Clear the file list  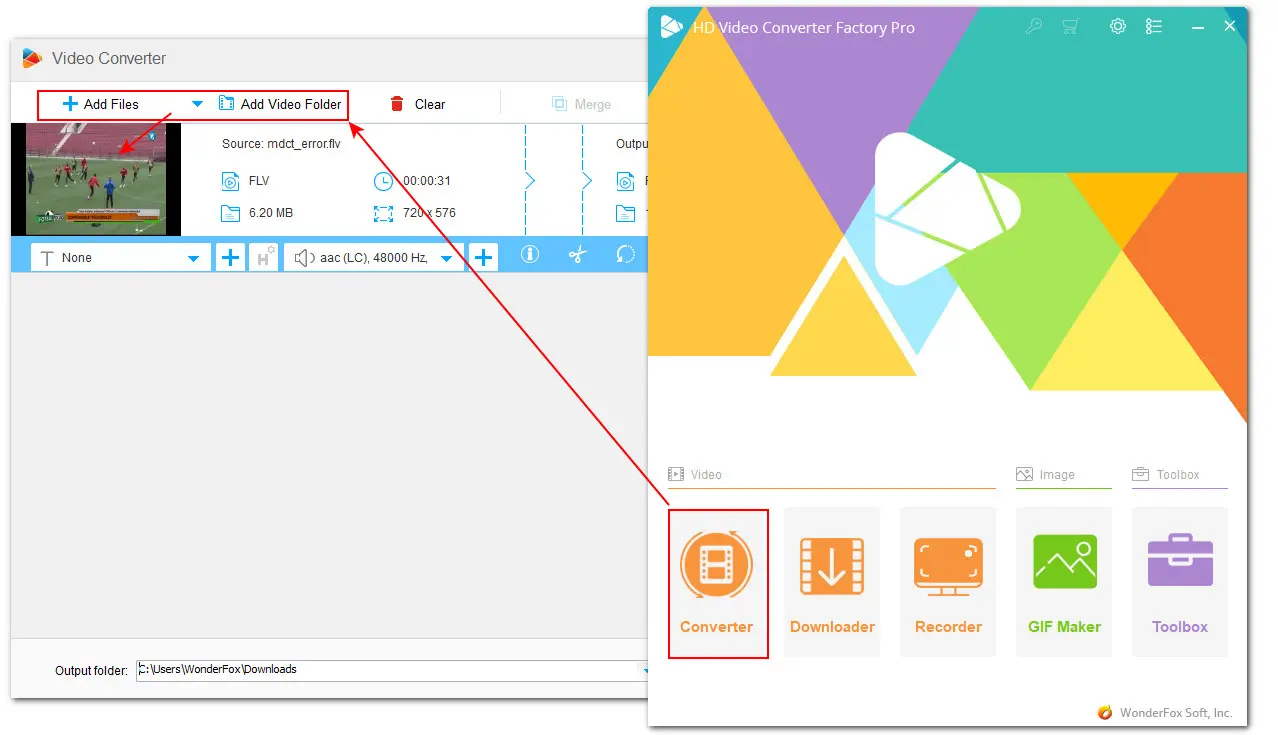[x=417, y=104]
